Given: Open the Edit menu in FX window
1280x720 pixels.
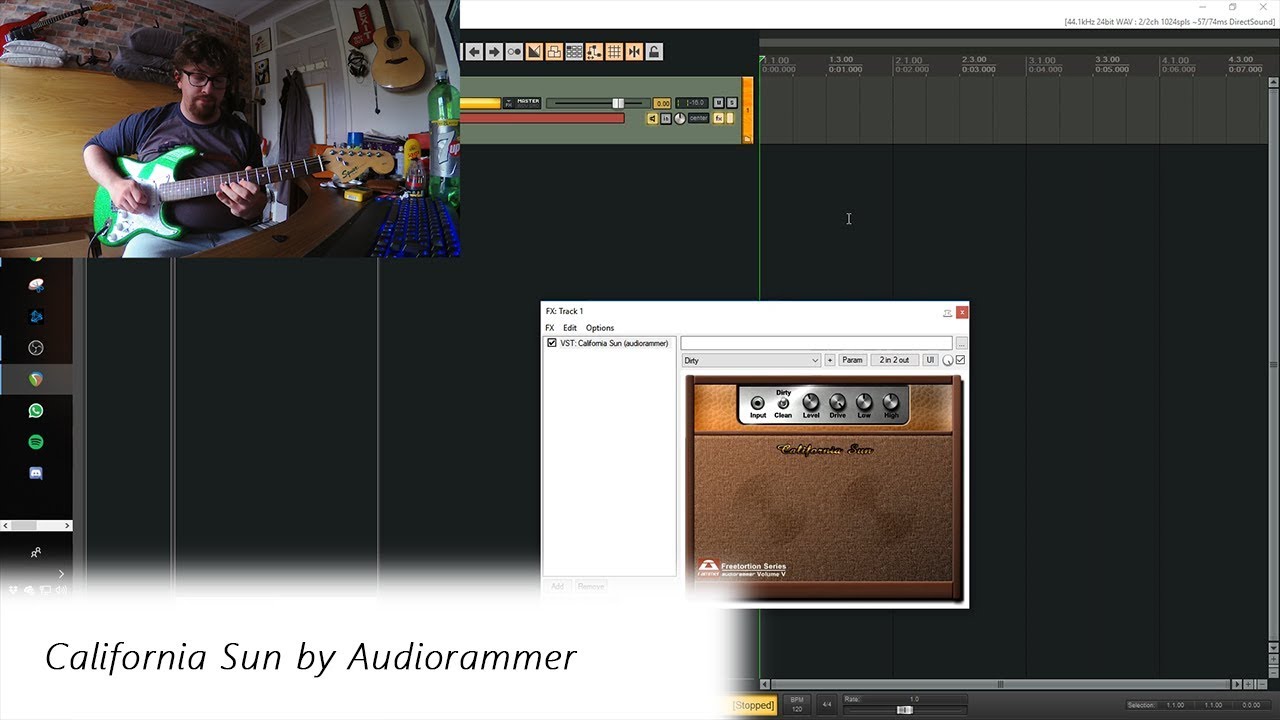Looking at the screenshot, I should pyautogui.click(x=570, y=328).
